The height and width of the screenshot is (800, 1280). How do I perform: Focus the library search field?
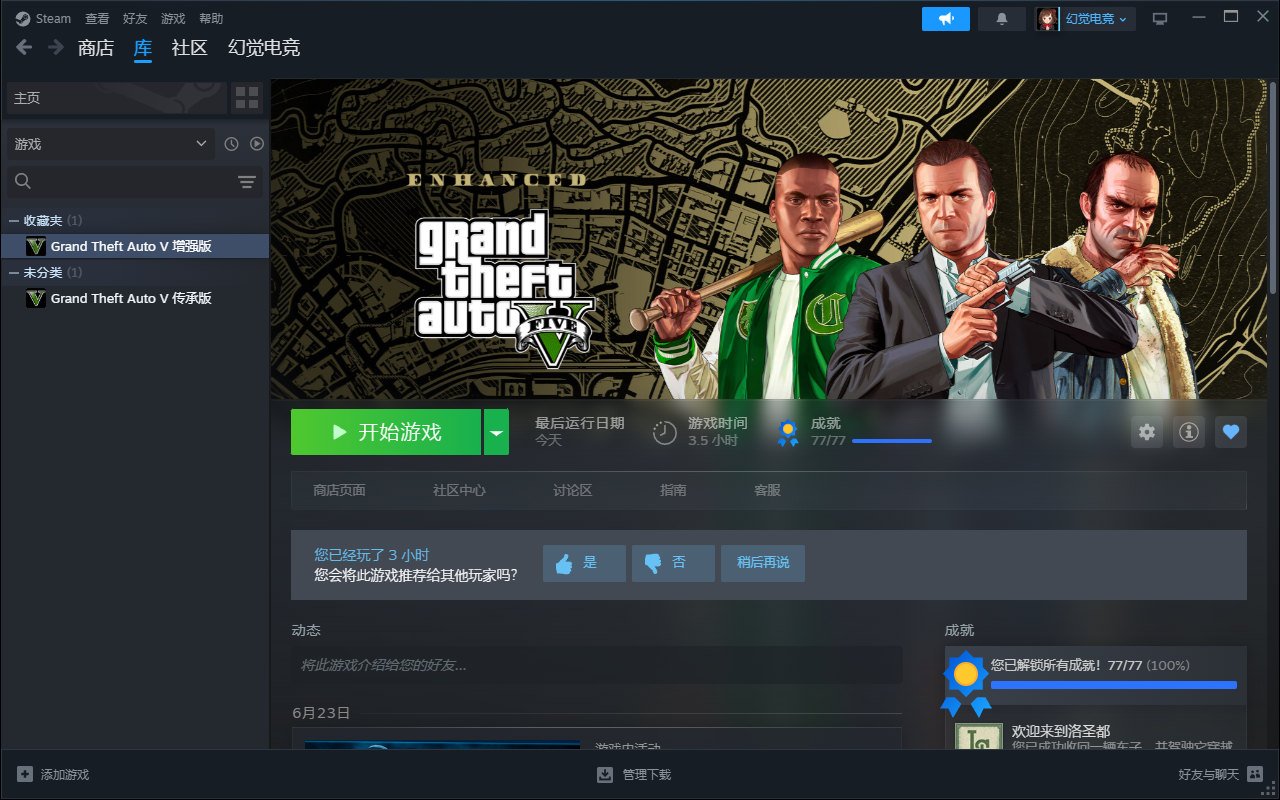(135, 181)
